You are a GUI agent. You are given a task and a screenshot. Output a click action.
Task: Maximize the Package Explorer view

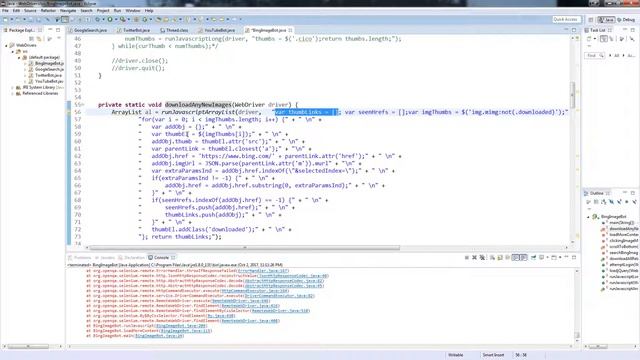click(58, 30)
